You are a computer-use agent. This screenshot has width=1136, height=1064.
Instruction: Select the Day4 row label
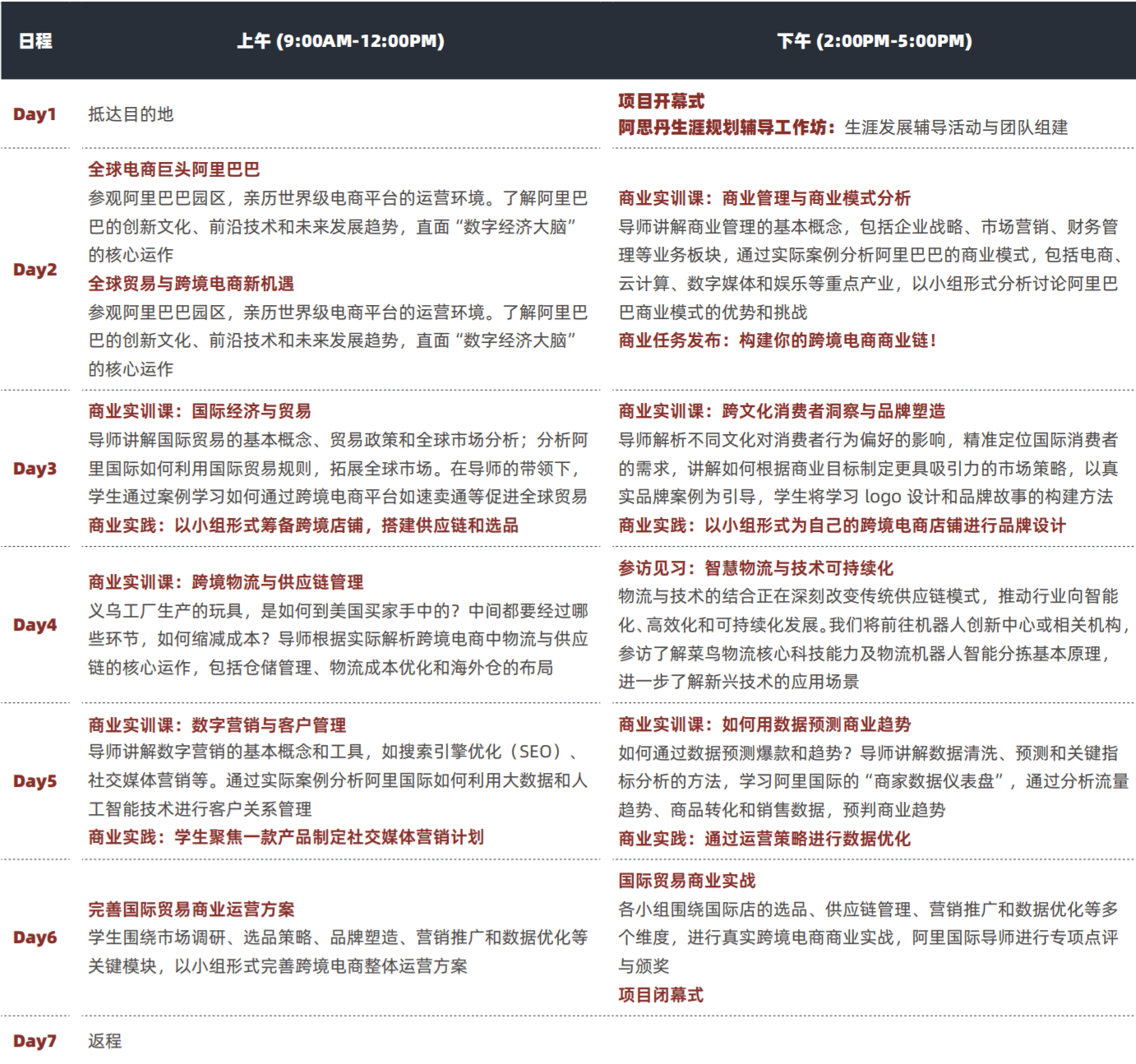point(35,625)
